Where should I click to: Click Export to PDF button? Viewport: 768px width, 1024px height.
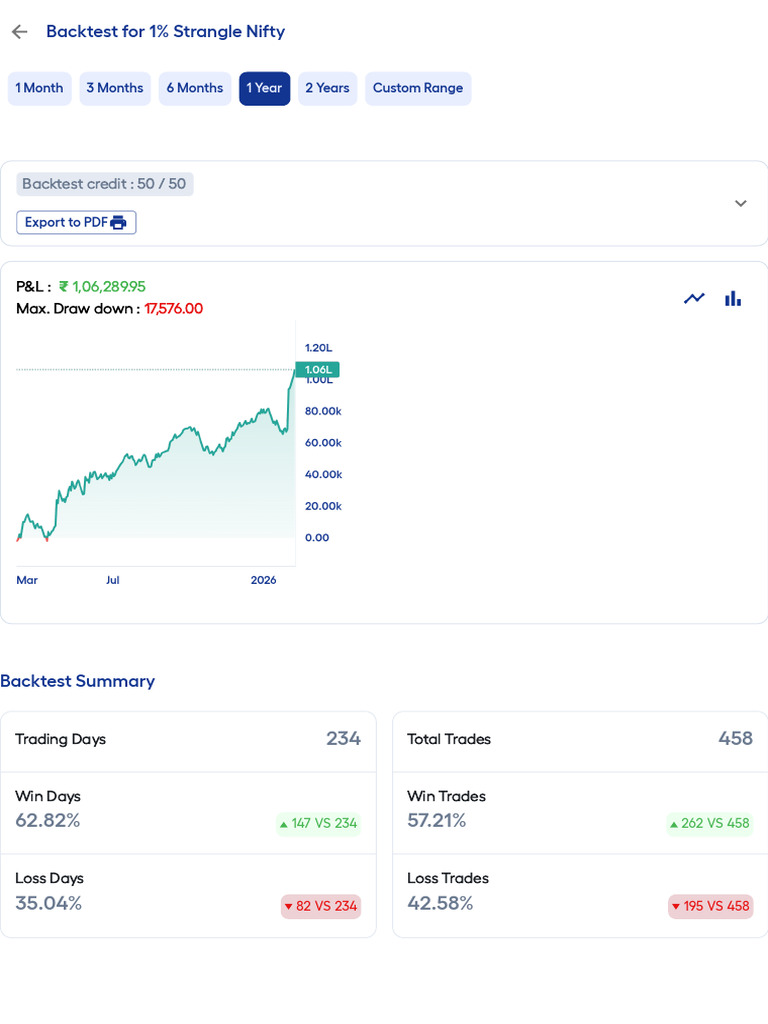click(x=76, y=222)
